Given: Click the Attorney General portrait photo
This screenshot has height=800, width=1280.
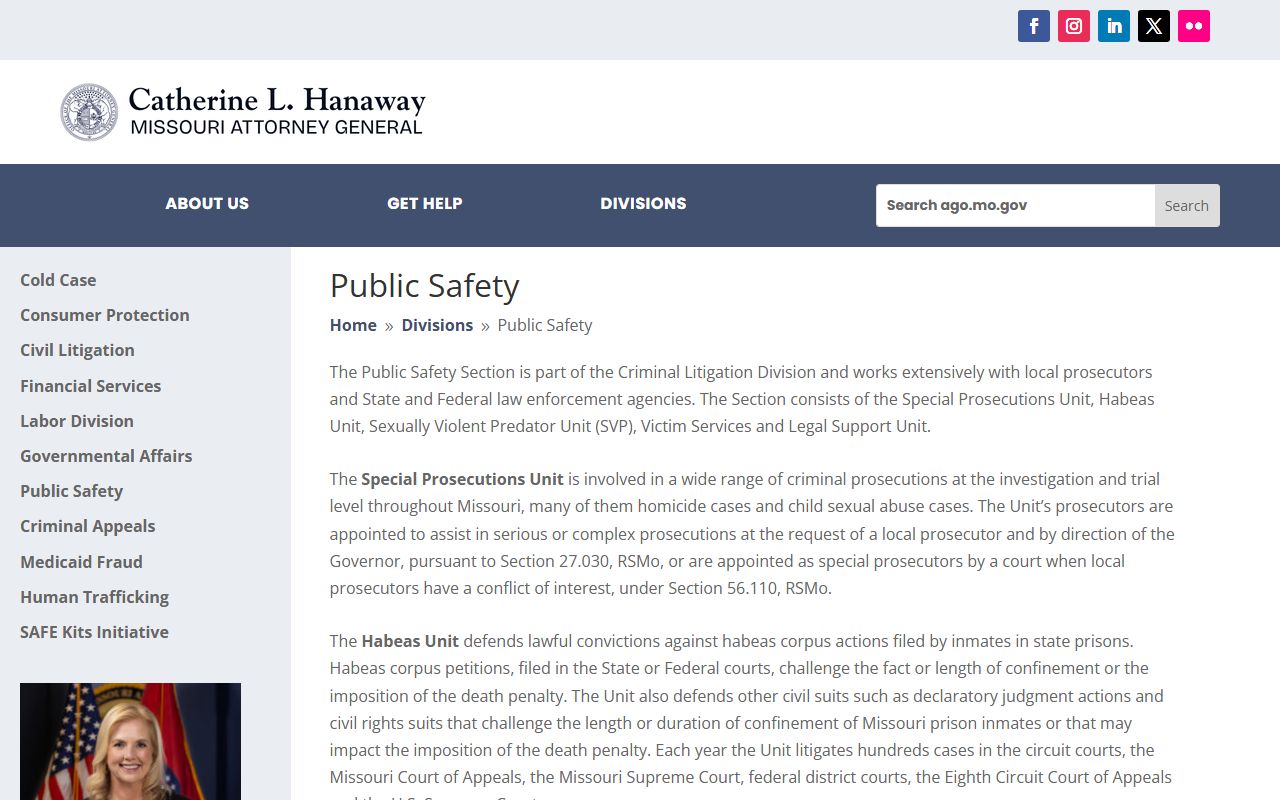Looking at the screenshot, I should coord(130,741).
